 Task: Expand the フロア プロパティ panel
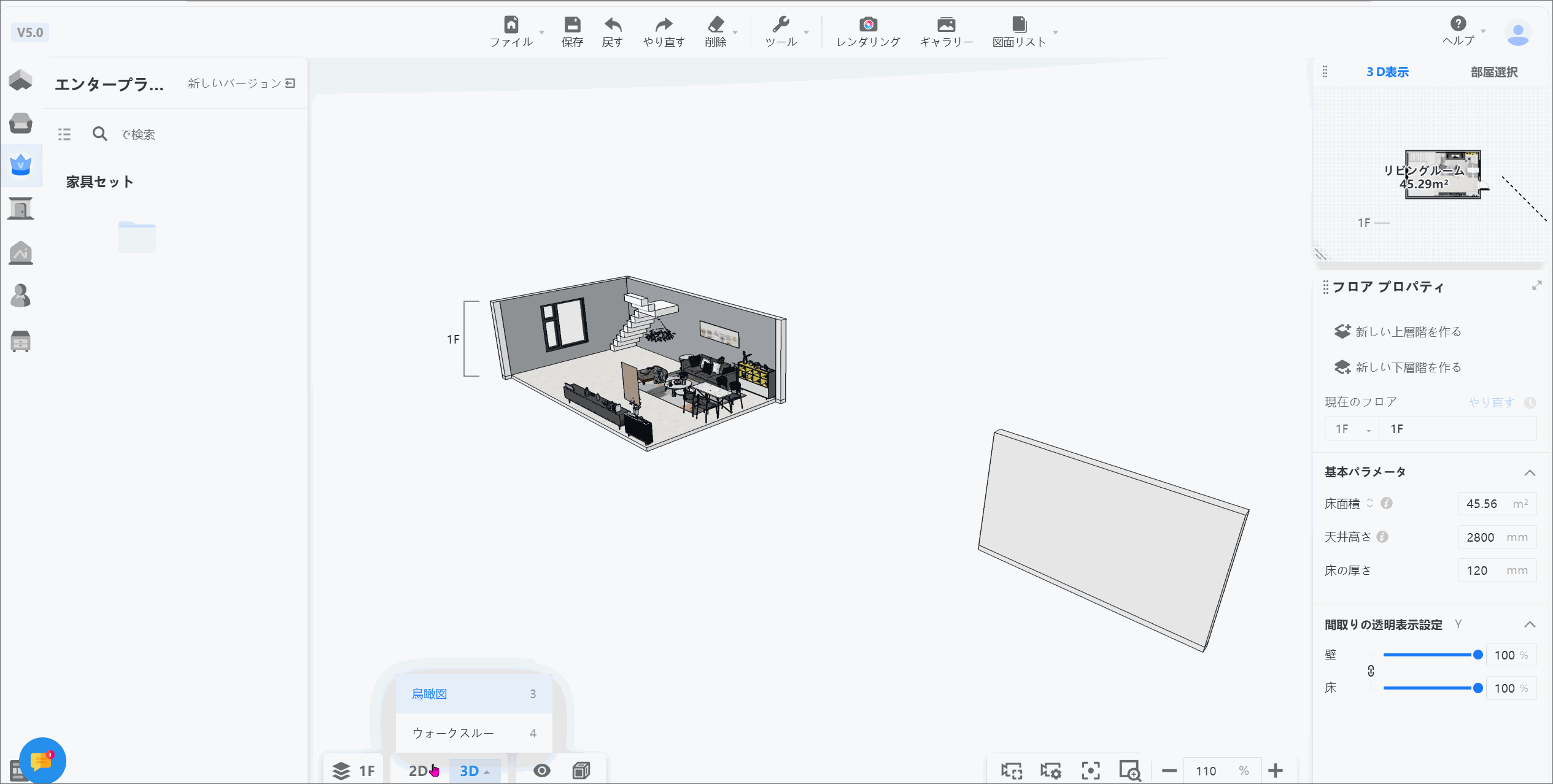click(1537, 286)
